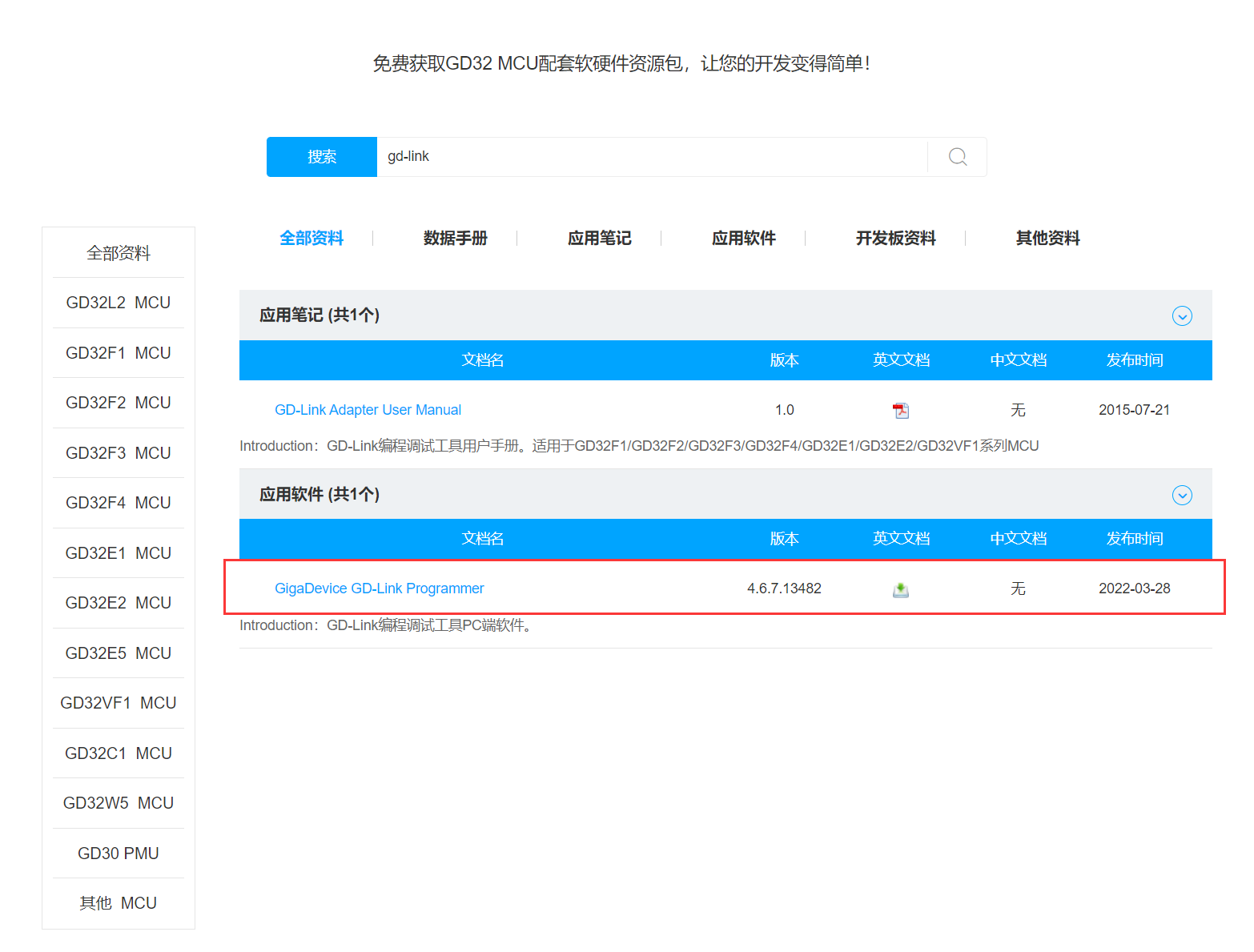This screenshot has height=952, width=1254.
Task: Click 发布时间 header in 应用笔记 table
Action: click(1135, 360)
